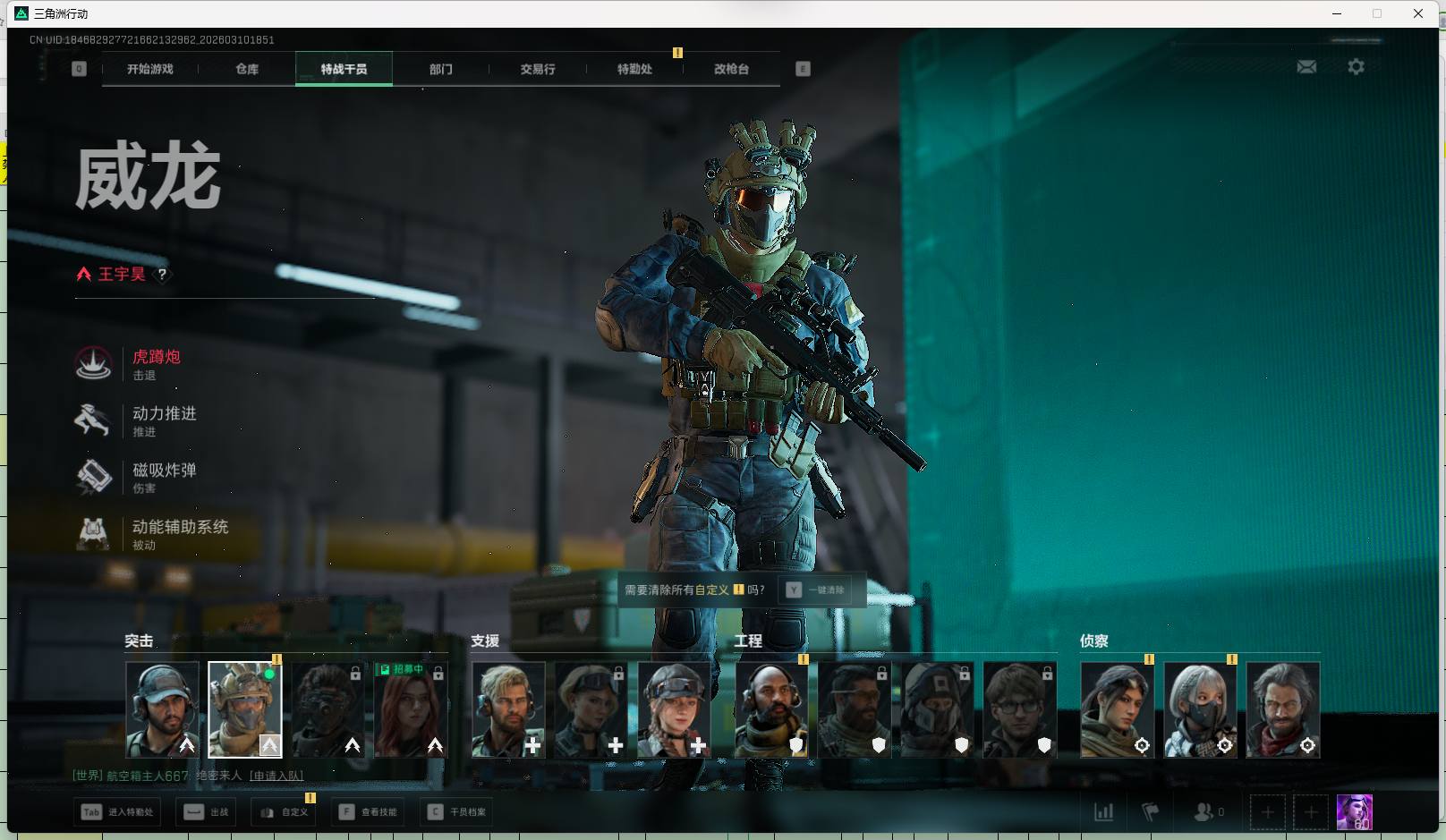This screenshot has width=1446, height=840.
Task: Select the Assault operator wearing a cap and headset
Action: 162,710
